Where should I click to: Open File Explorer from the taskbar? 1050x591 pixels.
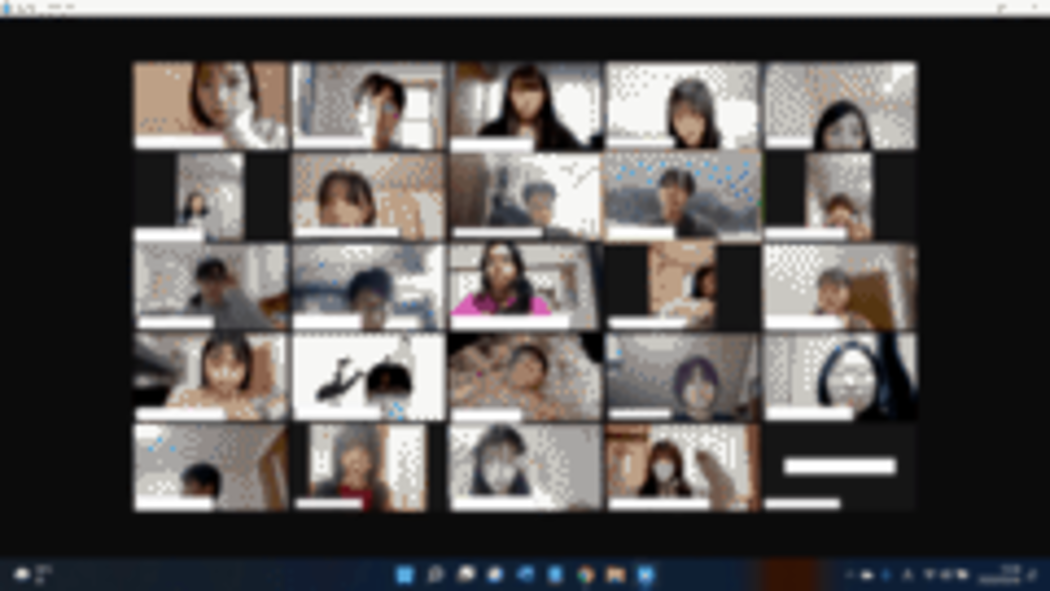[x=616, y=575]
